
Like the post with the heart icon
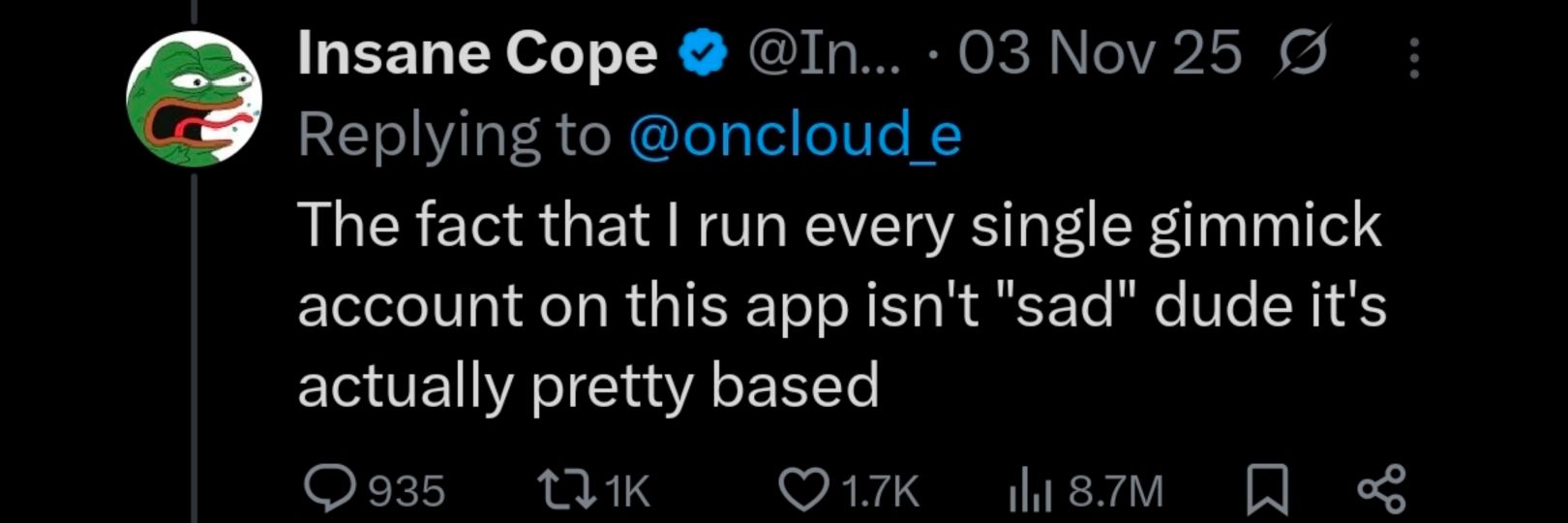805,490
